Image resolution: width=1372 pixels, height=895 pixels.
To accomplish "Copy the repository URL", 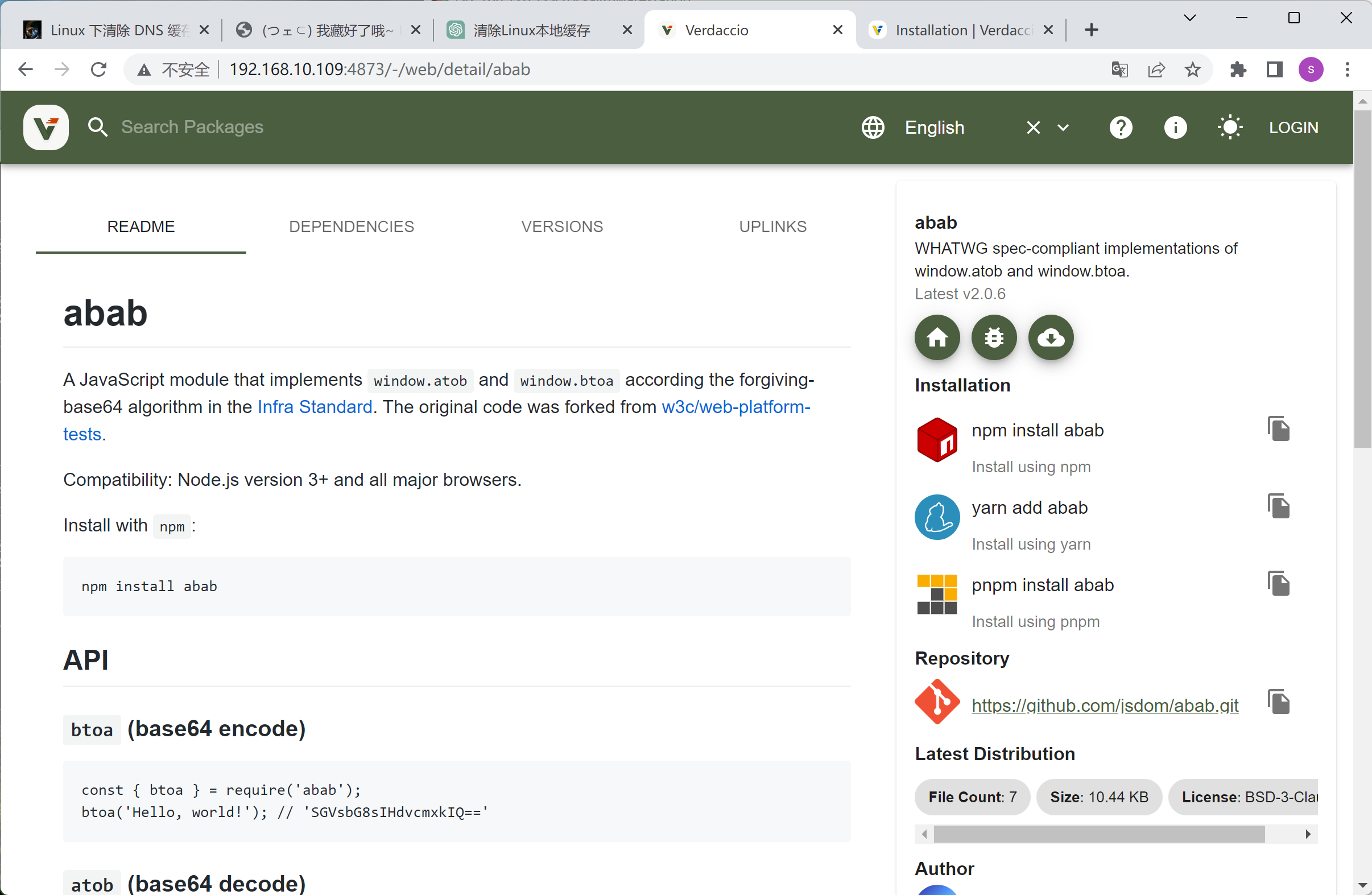I will (x=1279, y=702).
